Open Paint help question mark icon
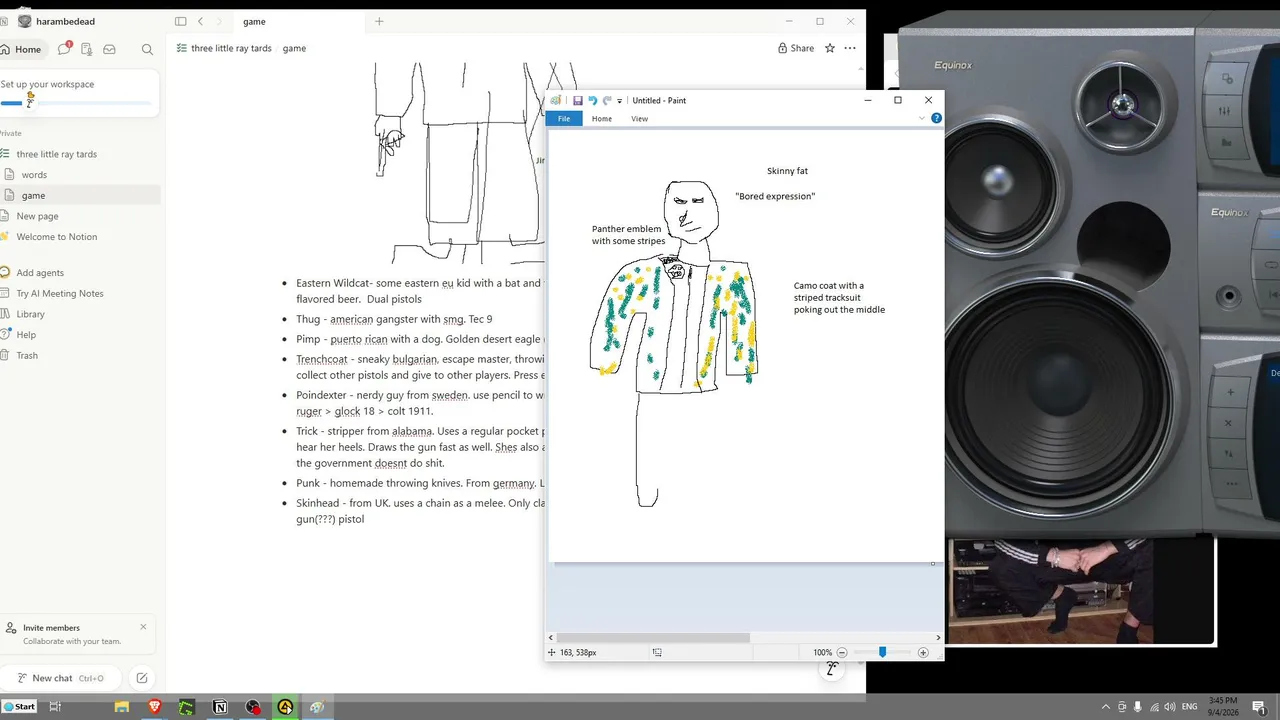Image resolution: width=1280 pixels, height=720 pixels. pos(936,118)
